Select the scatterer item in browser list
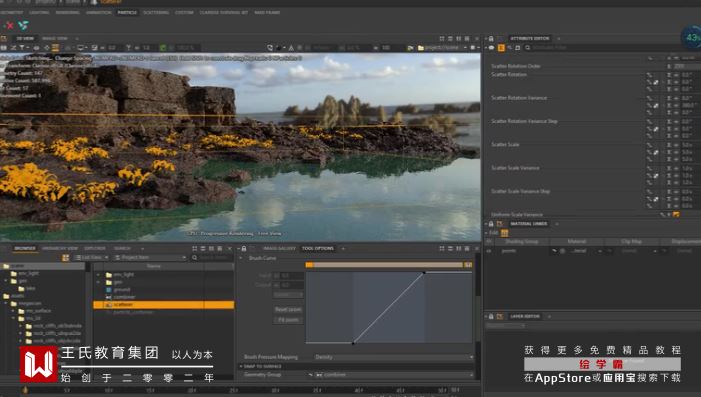 click(164, 305)
